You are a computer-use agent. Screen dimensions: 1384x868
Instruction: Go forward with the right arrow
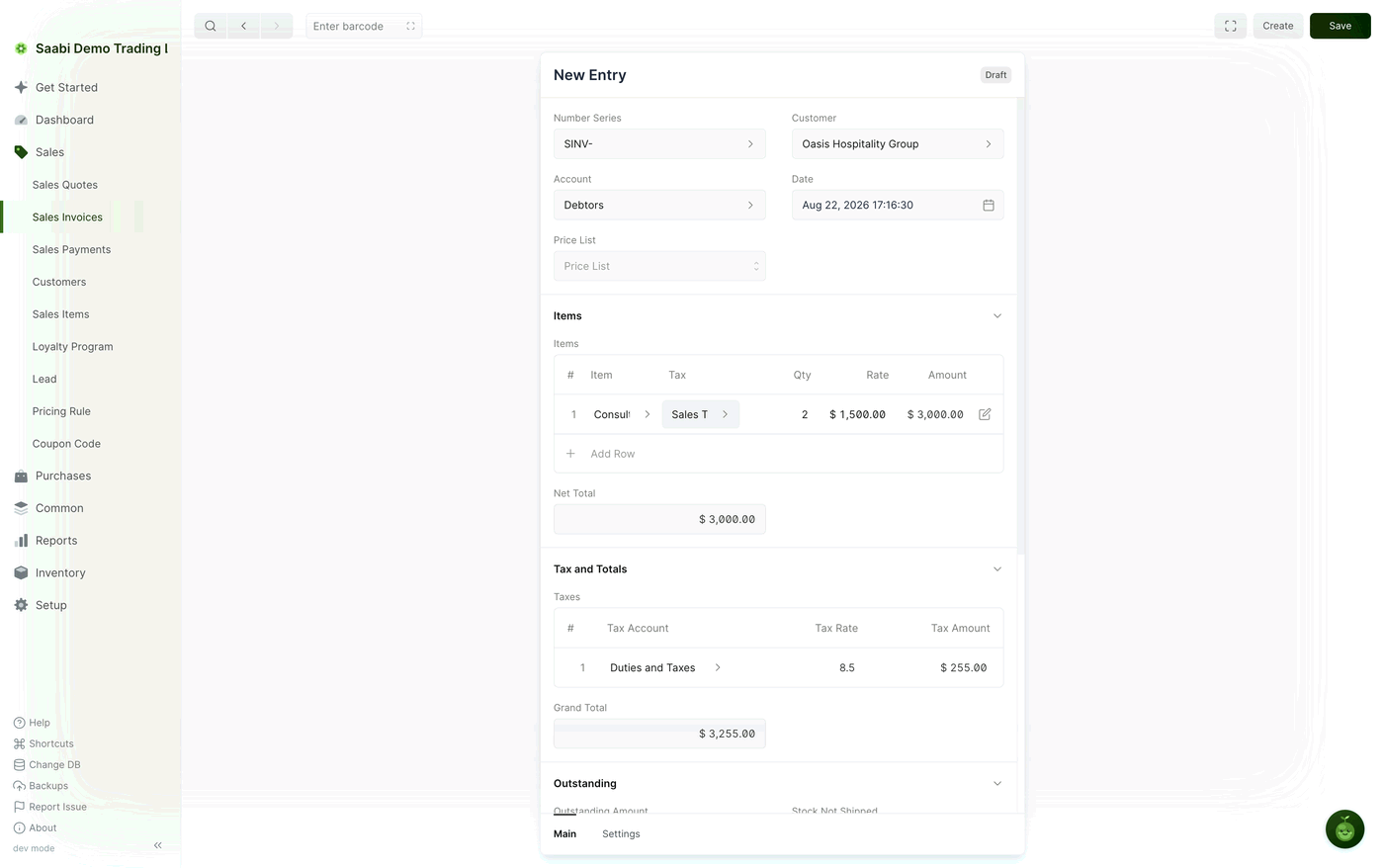(277, 26)
